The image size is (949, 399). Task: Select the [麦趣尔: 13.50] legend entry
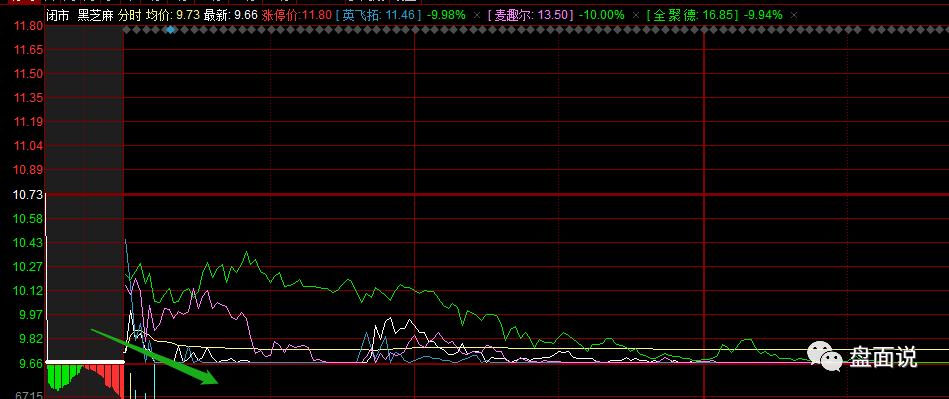click(531, 15)
